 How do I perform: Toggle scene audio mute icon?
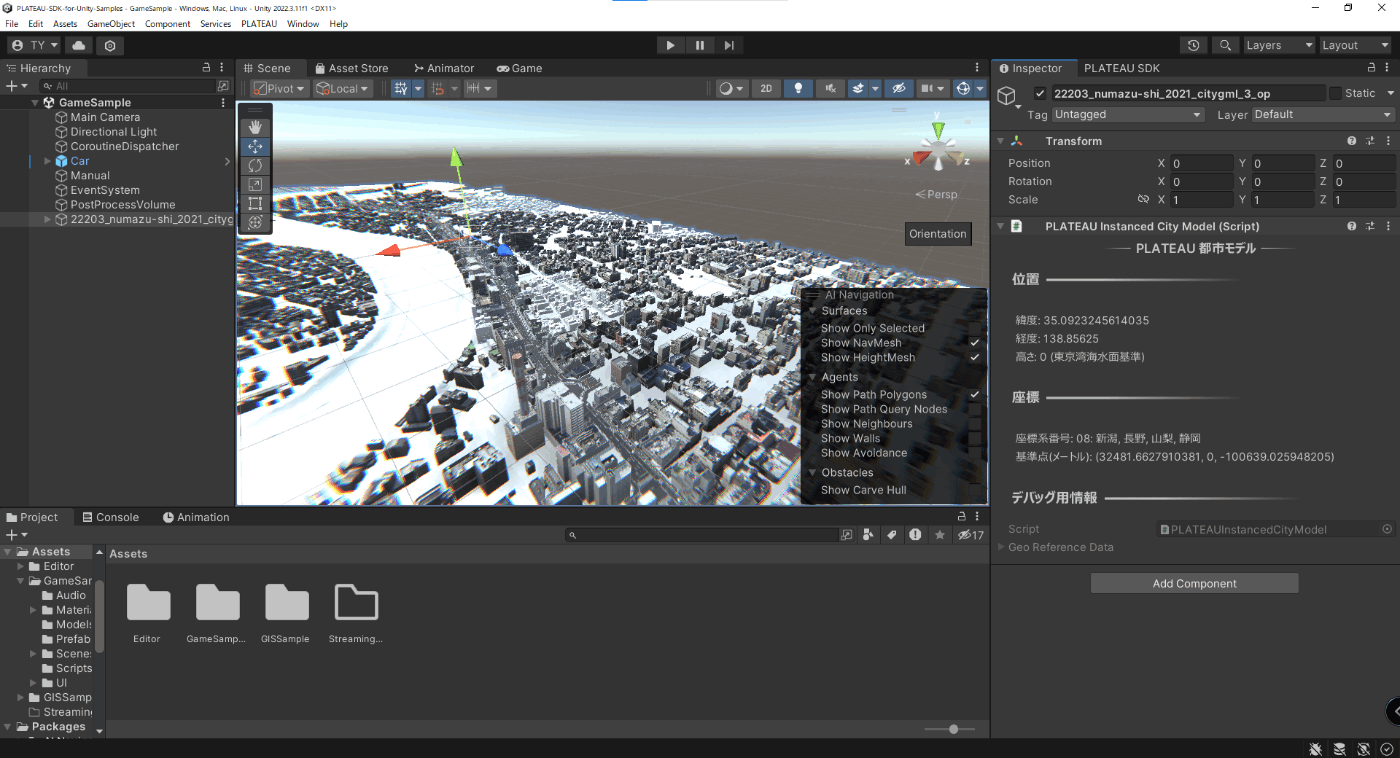tap(829, 88)
